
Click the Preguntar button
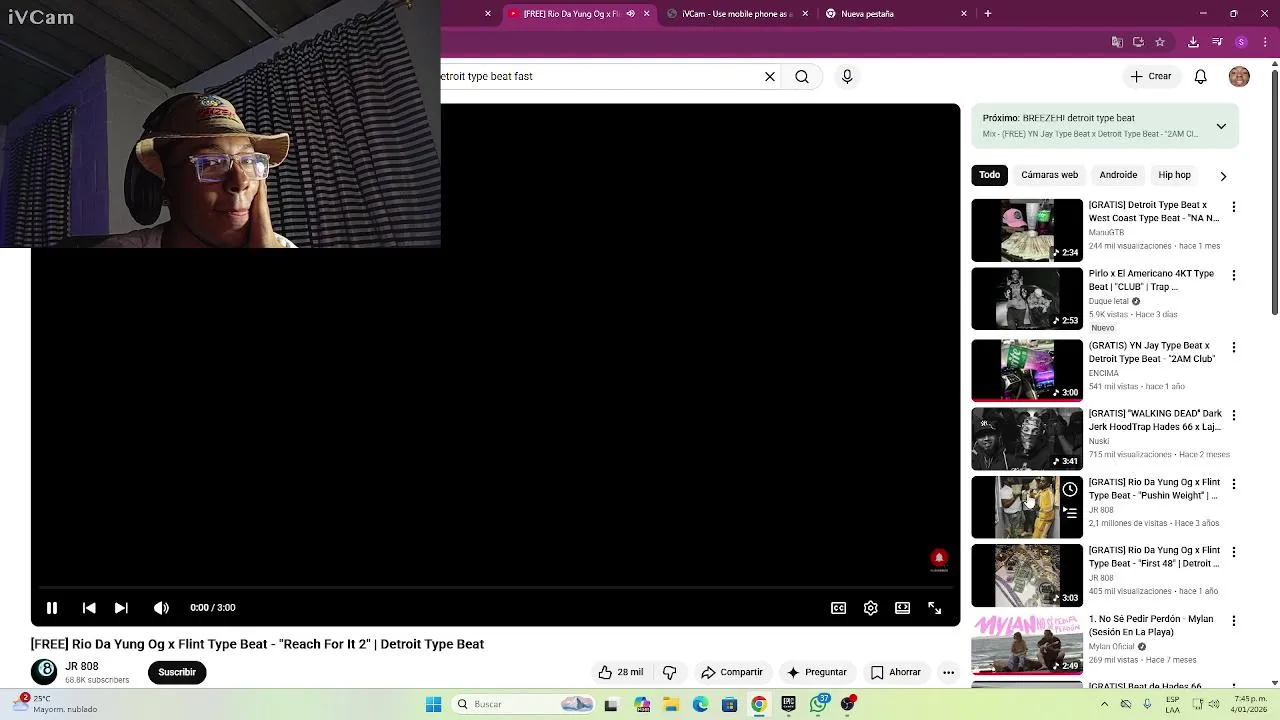click(x=817, y=672)
